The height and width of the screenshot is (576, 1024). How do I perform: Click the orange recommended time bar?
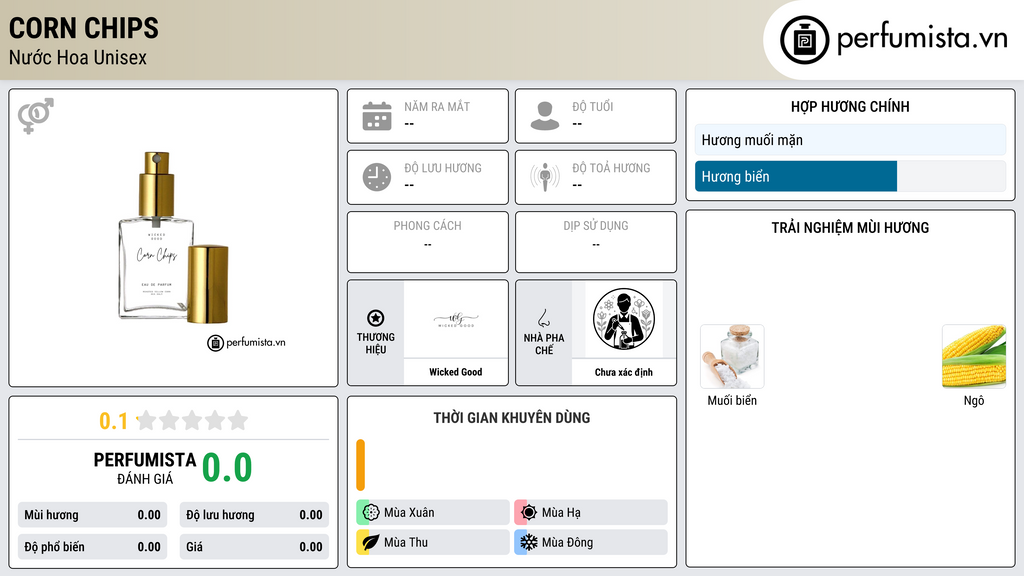coord(360,464)
